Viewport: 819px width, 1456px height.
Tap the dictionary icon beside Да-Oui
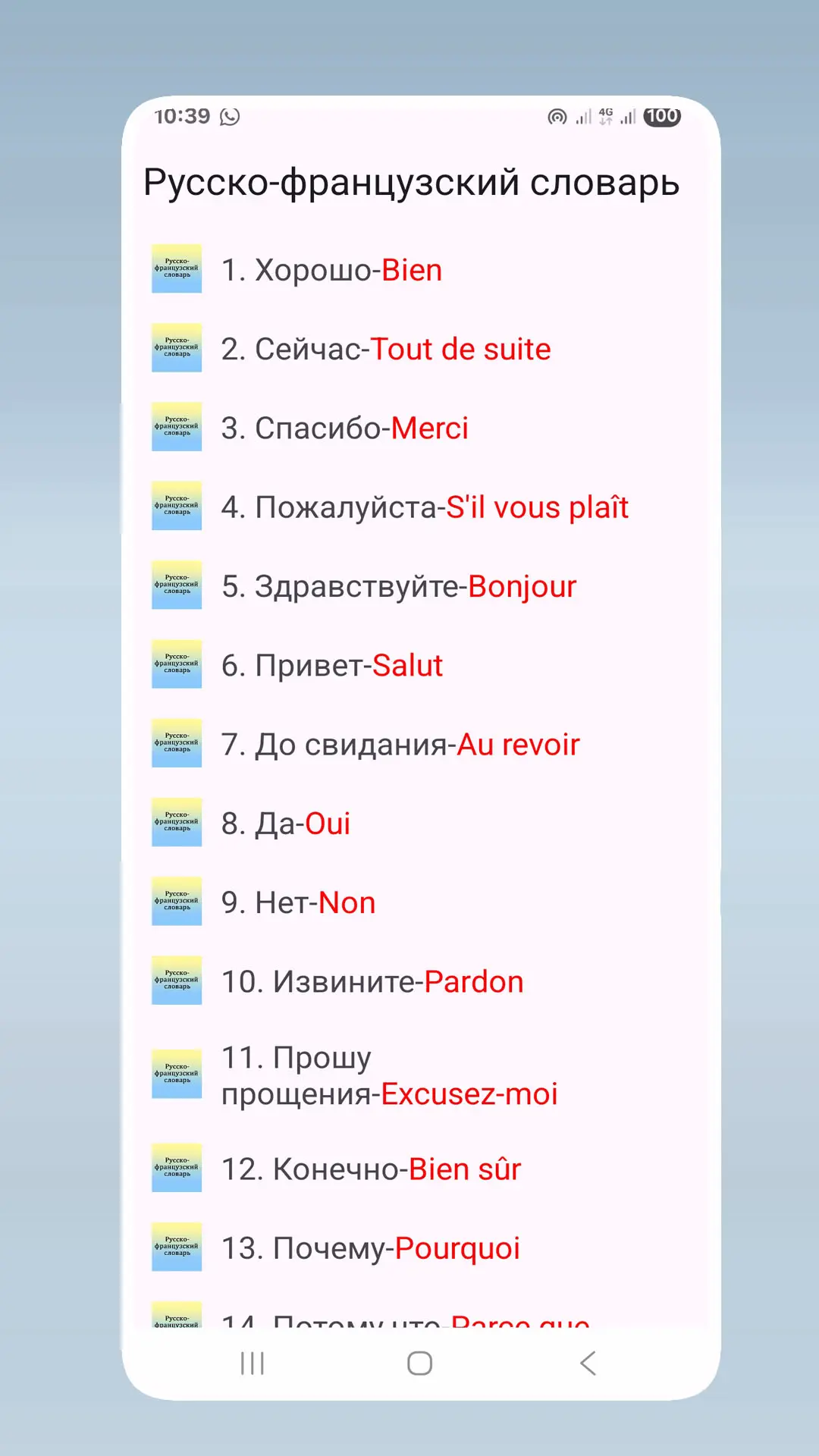pyautogui.click(x=177, y=822)
